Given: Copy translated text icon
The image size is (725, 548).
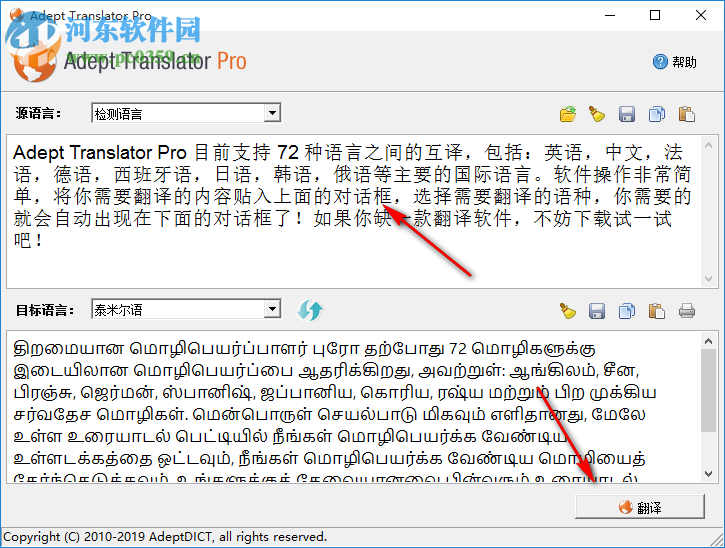Looking at the screenshot, I should click(627, 311).
